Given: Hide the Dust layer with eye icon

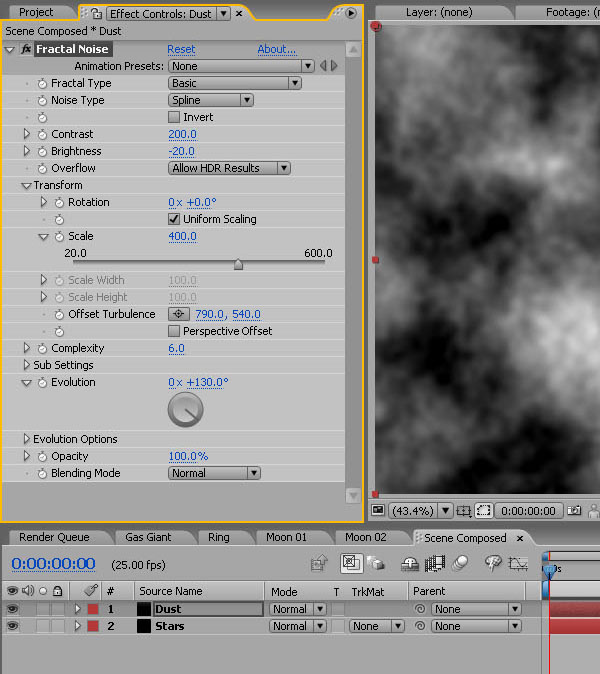Looking at the screenshot, I should [12, 609].
